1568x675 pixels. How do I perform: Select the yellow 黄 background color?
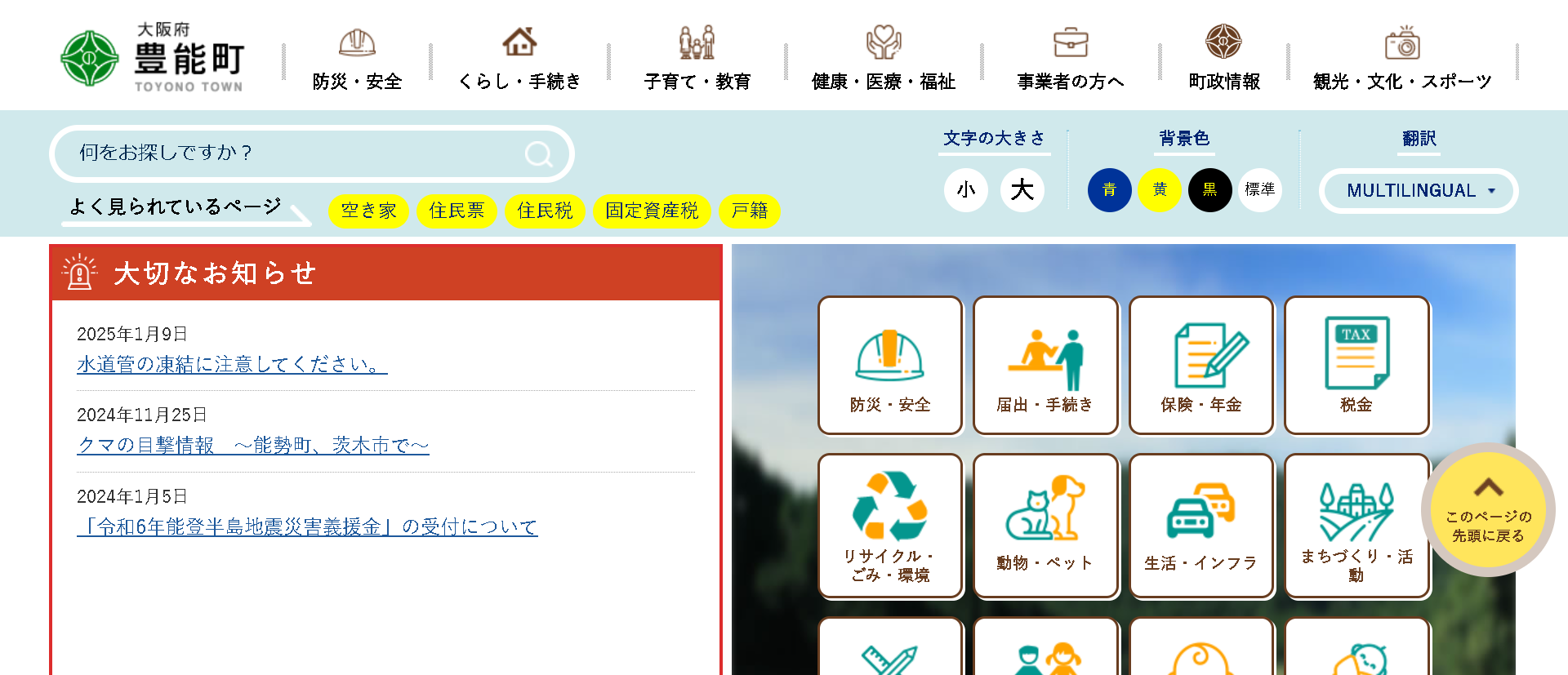click(1160, 190)
